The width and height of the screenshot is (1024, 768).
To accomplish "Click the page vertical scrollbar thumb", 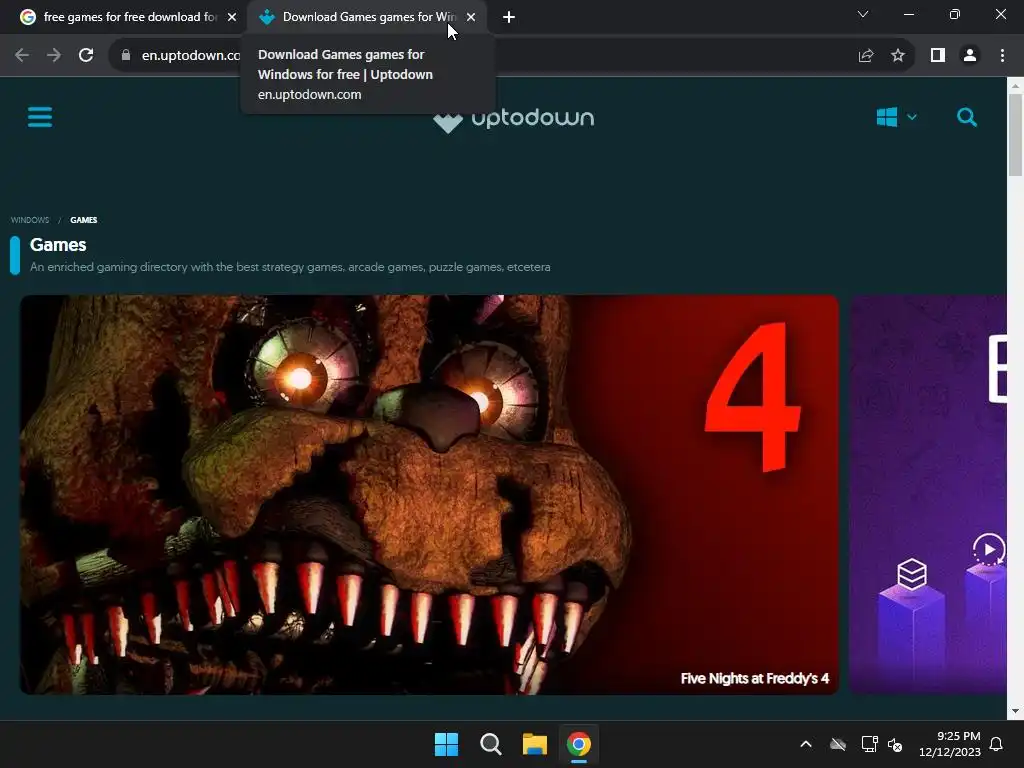I will [1015, 135].
